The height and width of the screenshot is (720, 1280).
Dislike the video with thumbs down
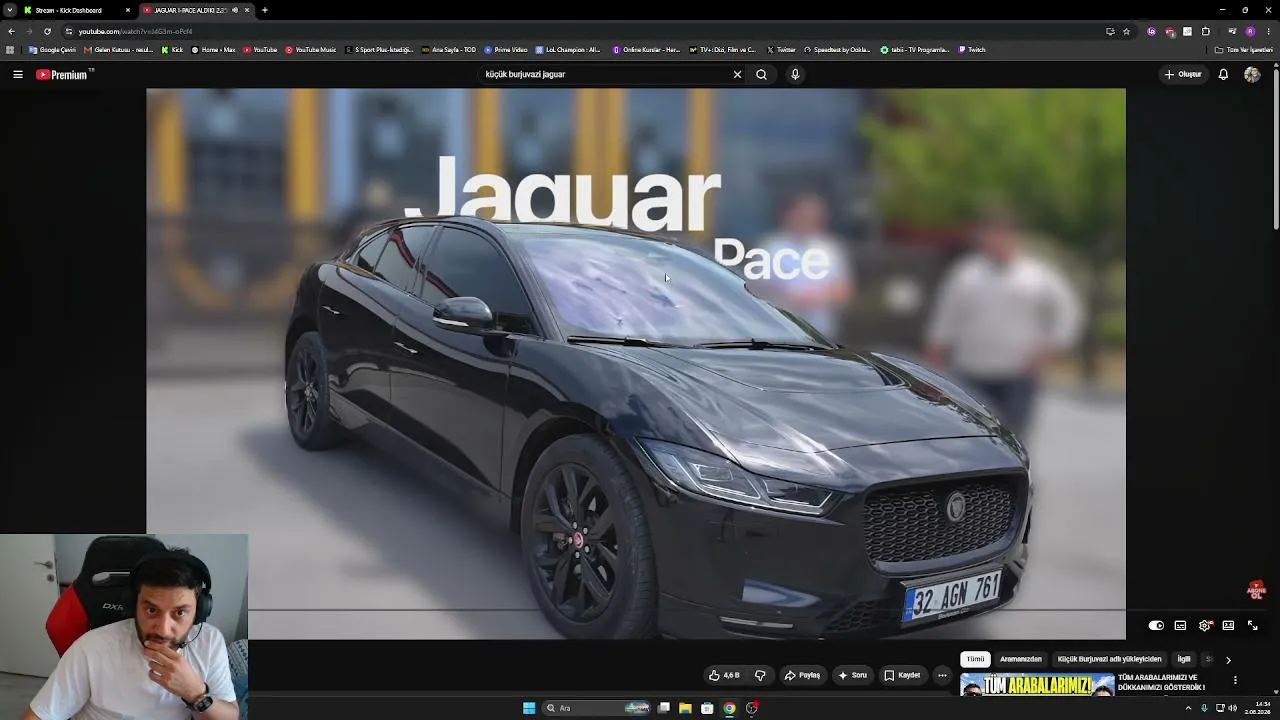click(x=760, y=675)
